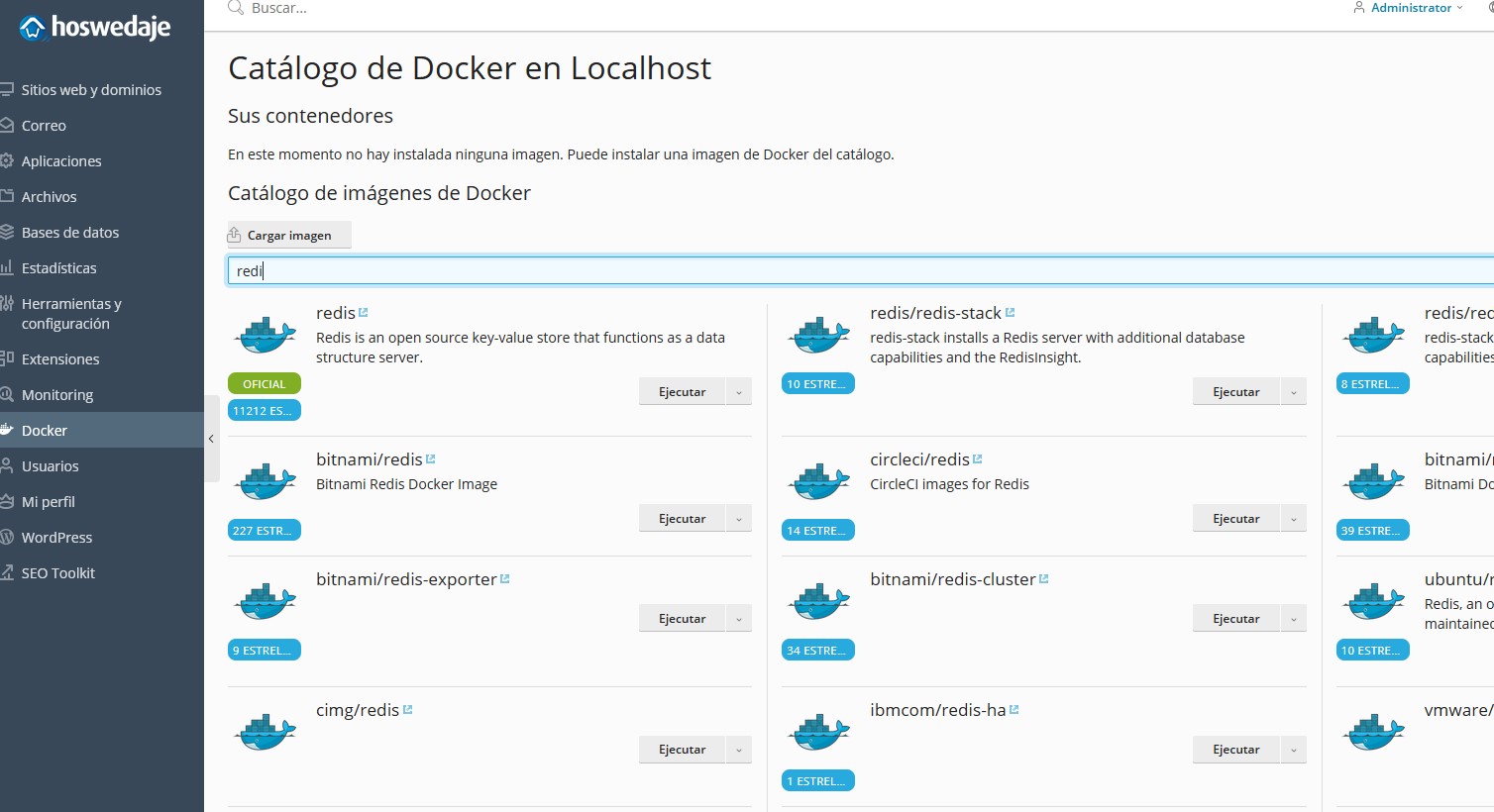Click the Monitoring sidebar icon
Screen dimensions: 1494x812
point(6,394)
